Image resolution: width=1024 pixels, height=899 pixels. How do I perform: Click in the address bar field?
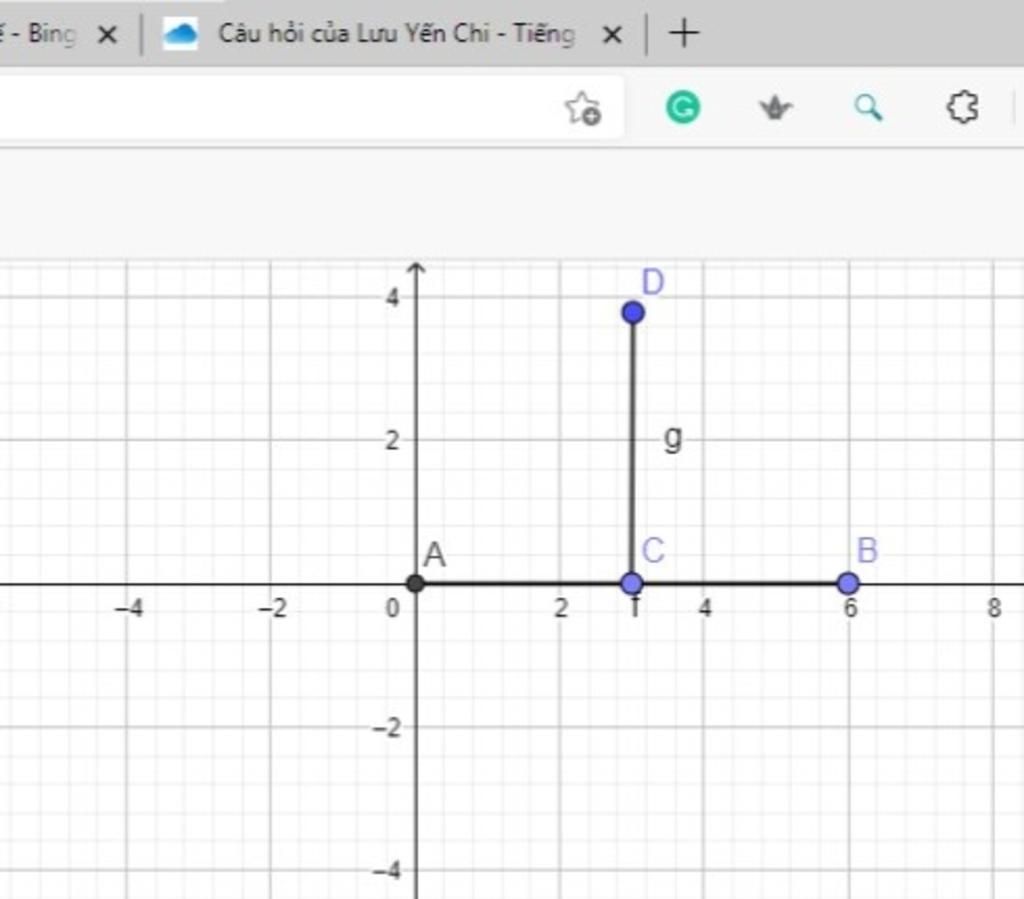coord(274,108)
